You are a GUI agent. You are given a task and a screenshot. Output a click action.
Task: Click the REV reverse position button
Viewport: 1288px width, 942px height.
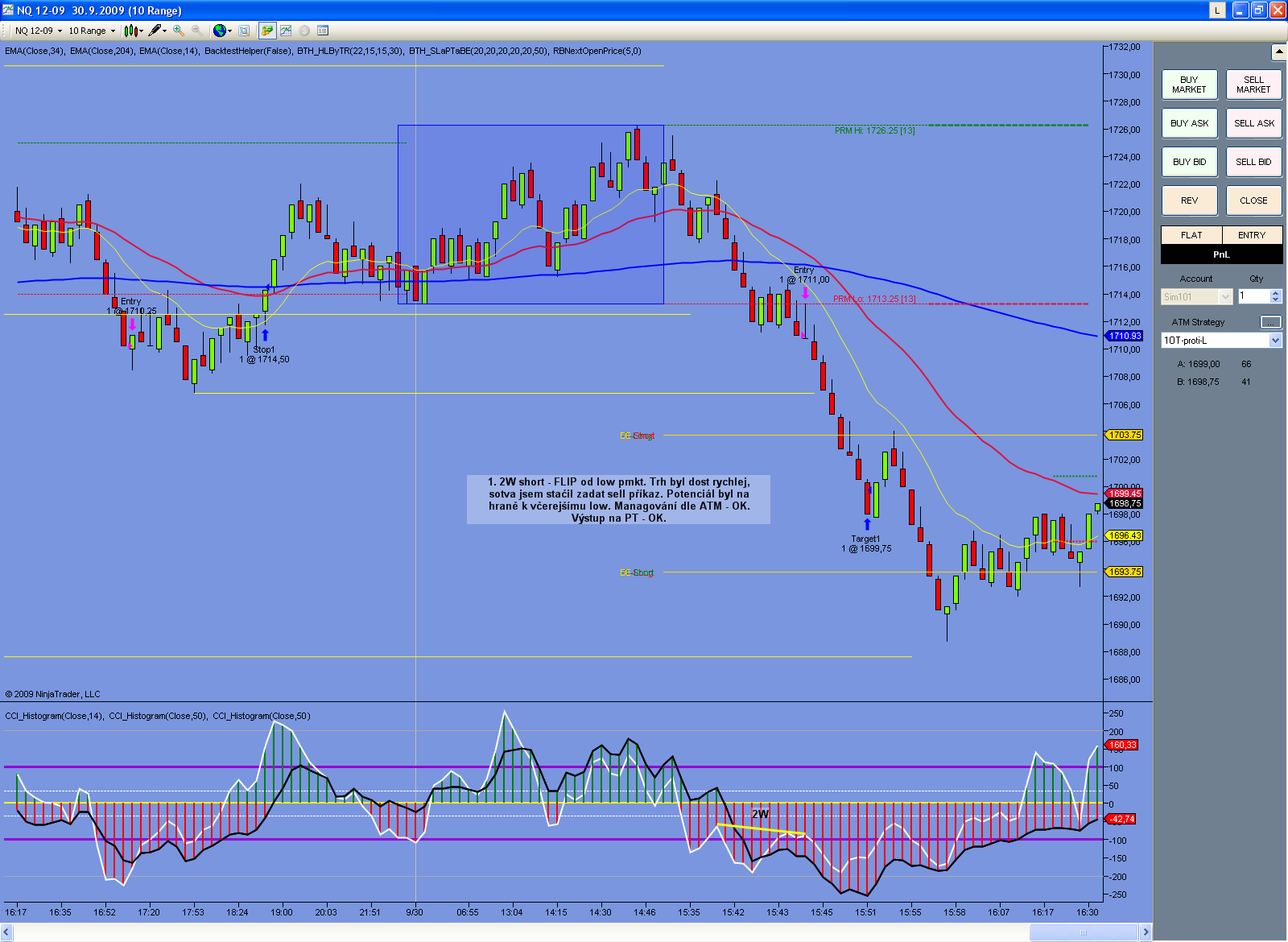(x=1189, y=200)
